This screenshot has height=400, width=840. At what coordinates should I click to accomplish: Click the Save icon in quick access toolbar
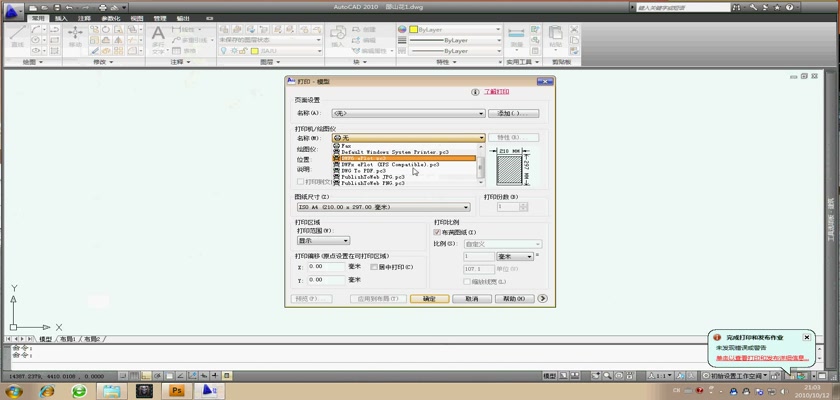[57, 8]
